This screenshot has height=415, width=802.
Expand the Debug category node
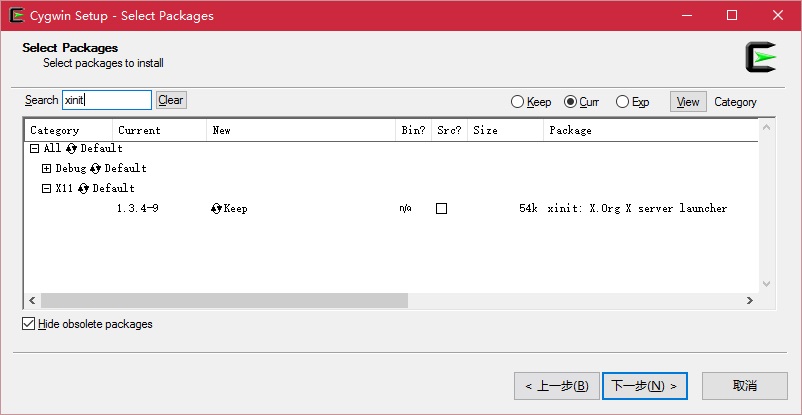point(47,168)
